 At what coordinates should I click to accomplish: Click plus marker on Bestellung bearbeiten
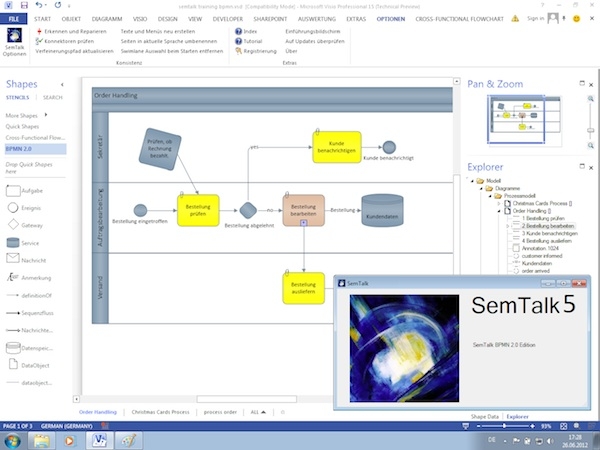click(x=303, y=223)
